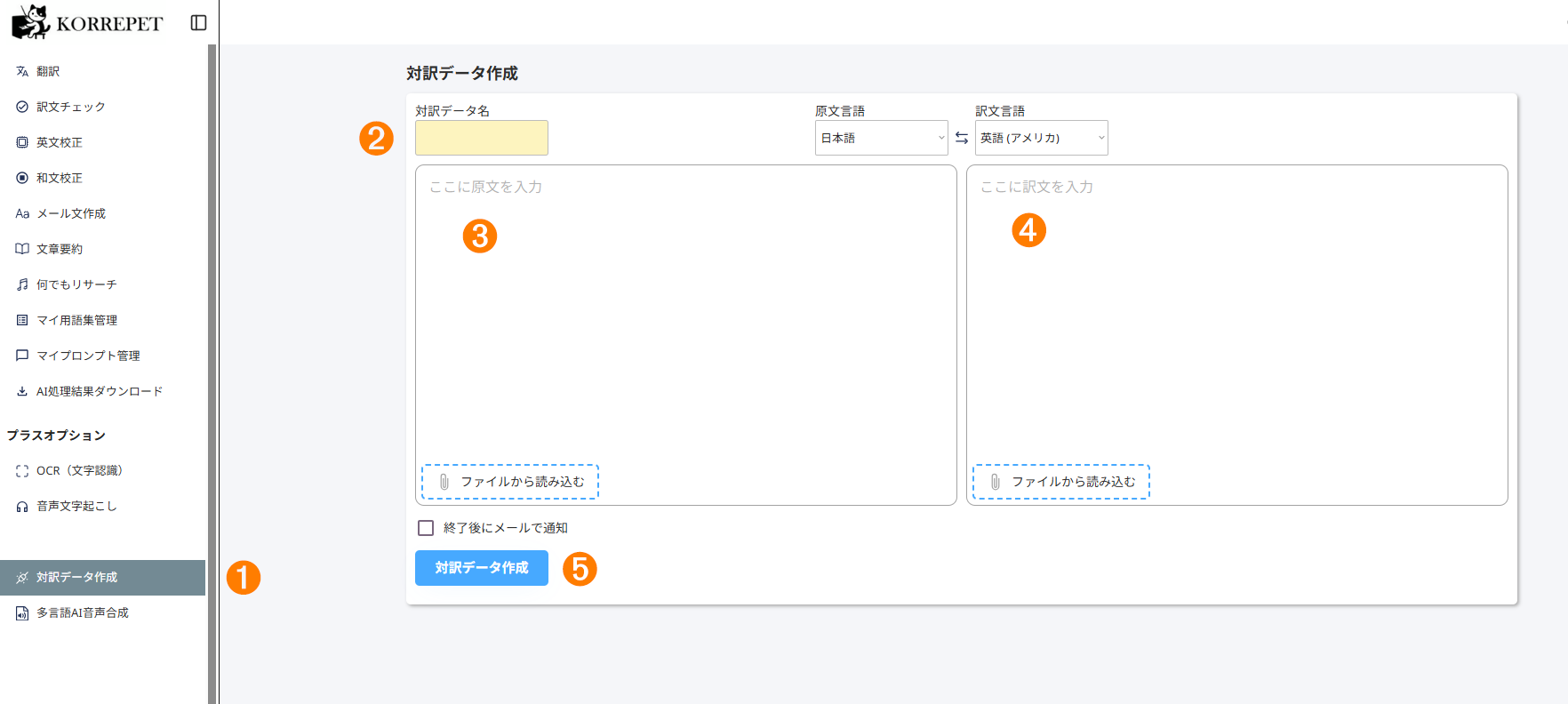This screenshot has height=704, width=1568.
Task: Select 文章要約 in the sidebar
Action: coord(103,249)
